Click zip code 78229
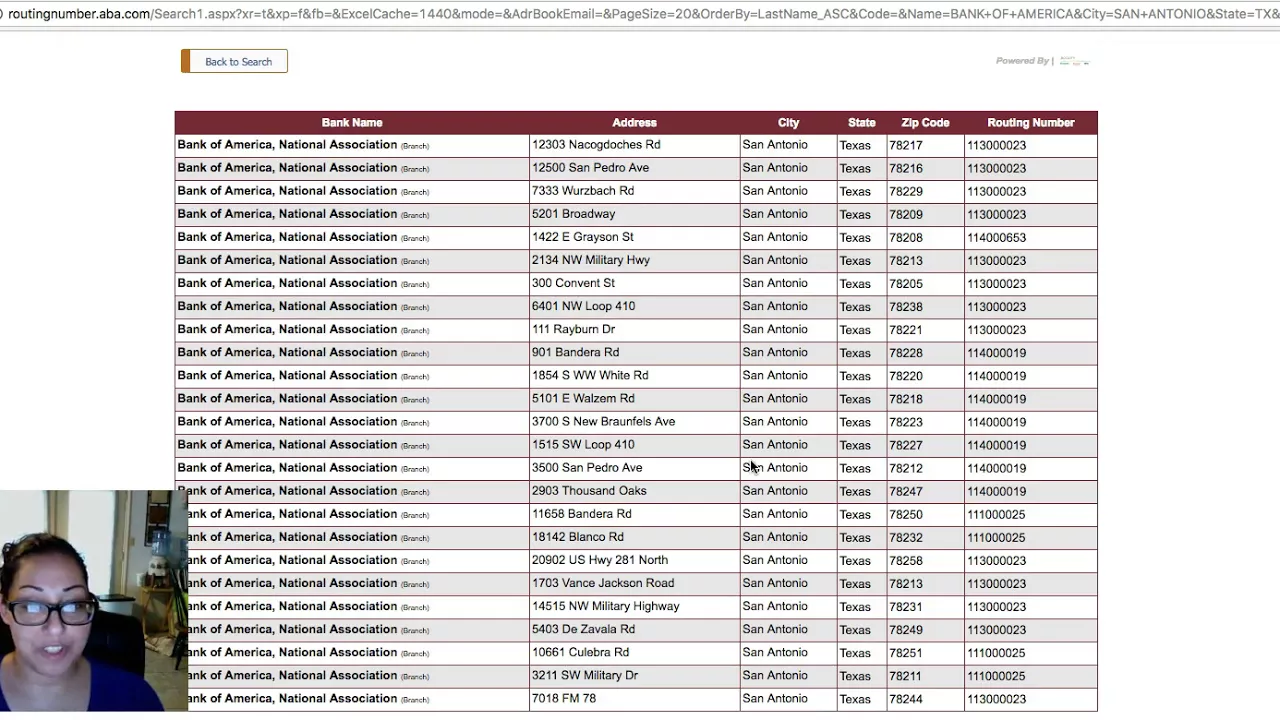Image resolution: width=1280 pixels, height=720 pixels. (x=906, y=191)
